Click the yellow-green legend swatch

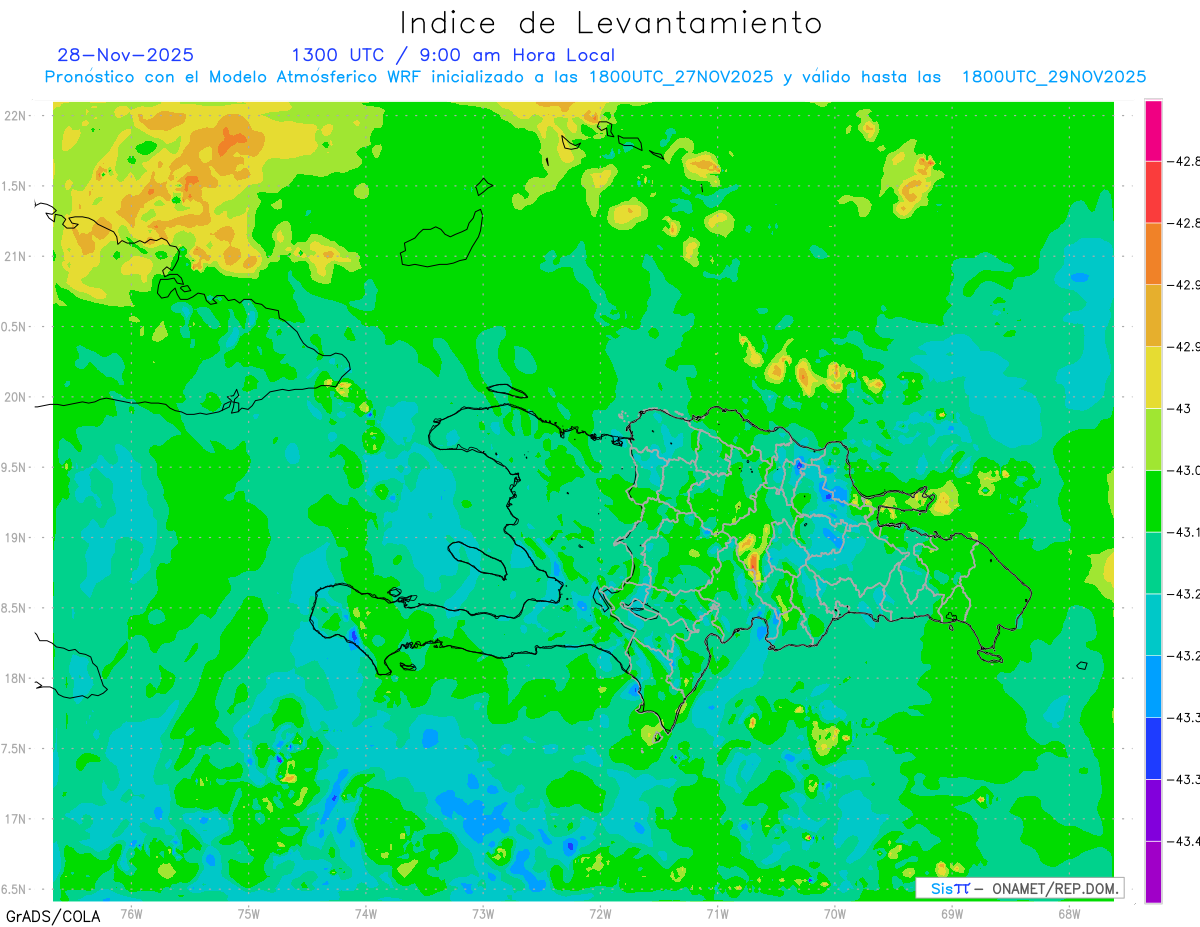pyautogui.click(x=1153, y=439)
